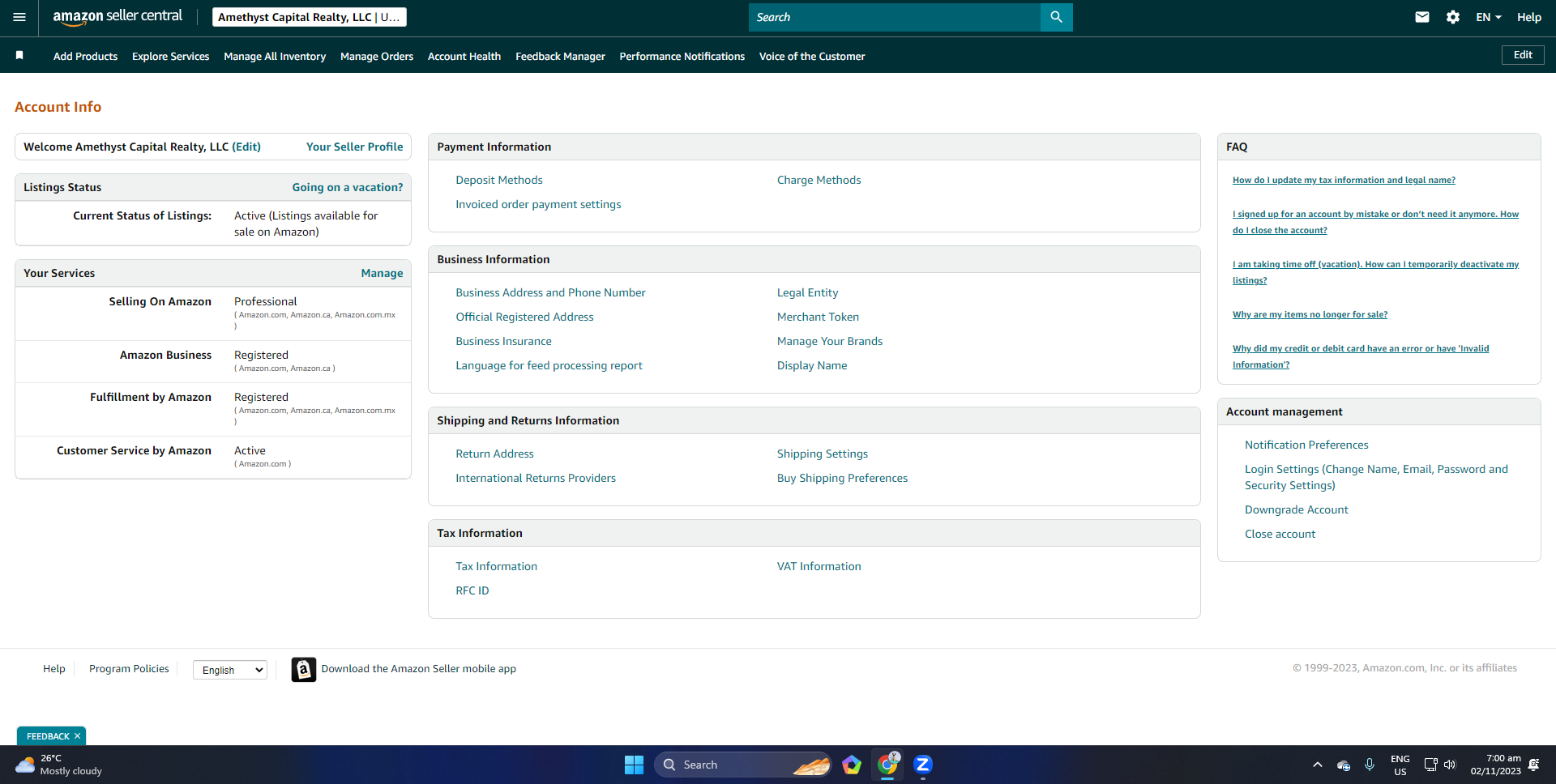
Task: Open Shipping Settings
Action: (x=823, y=454)
